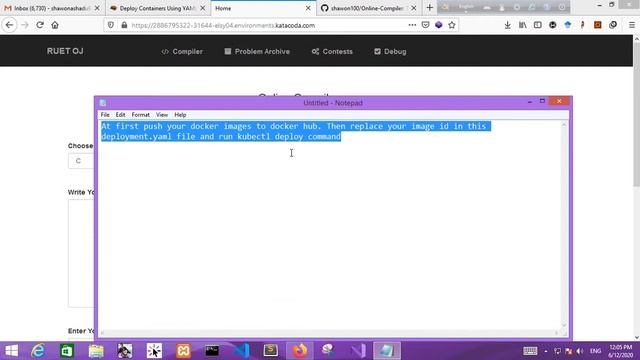Click the browser page vertical scrollbar
The width and height of the screenshot is (640, 360).
pos(636,188)
